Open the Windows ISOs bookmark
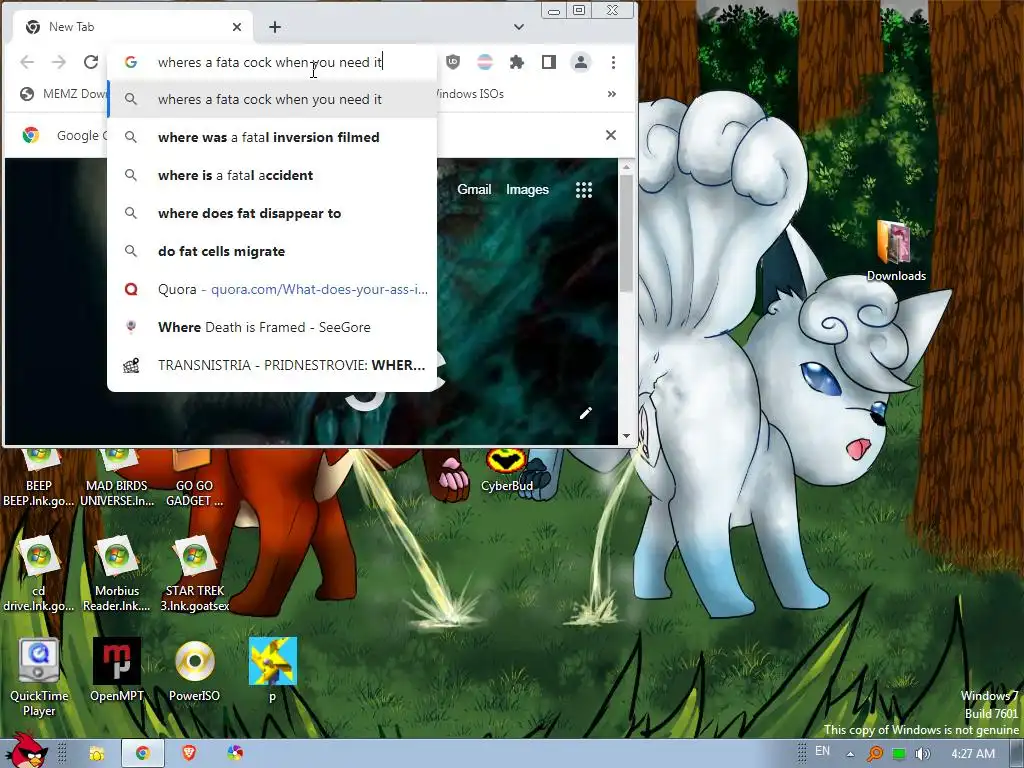1024x768 pixels. click(x=470, y=94)
